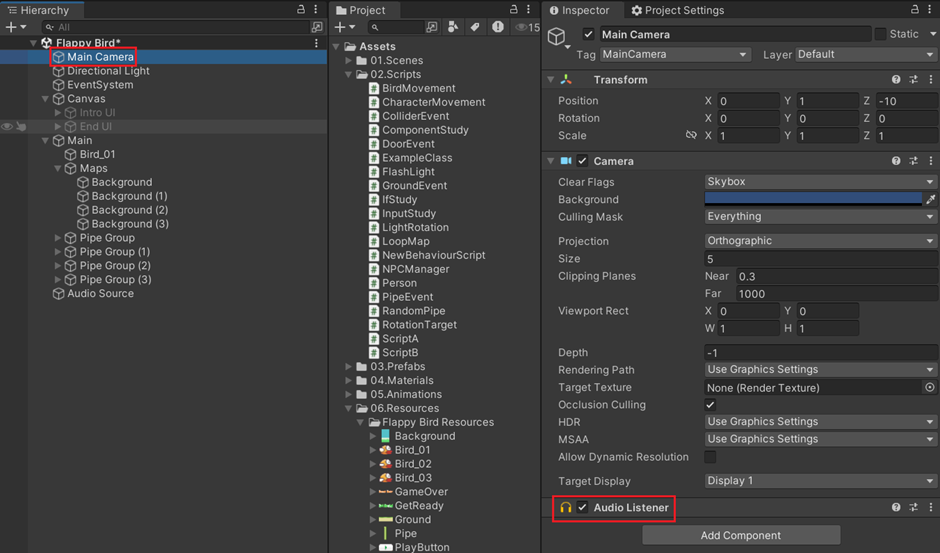Image resolution: width=940 pixels, height=553 pixels.
Task: Click the Inspector panel lock icon
Action: tap(915, 10)
